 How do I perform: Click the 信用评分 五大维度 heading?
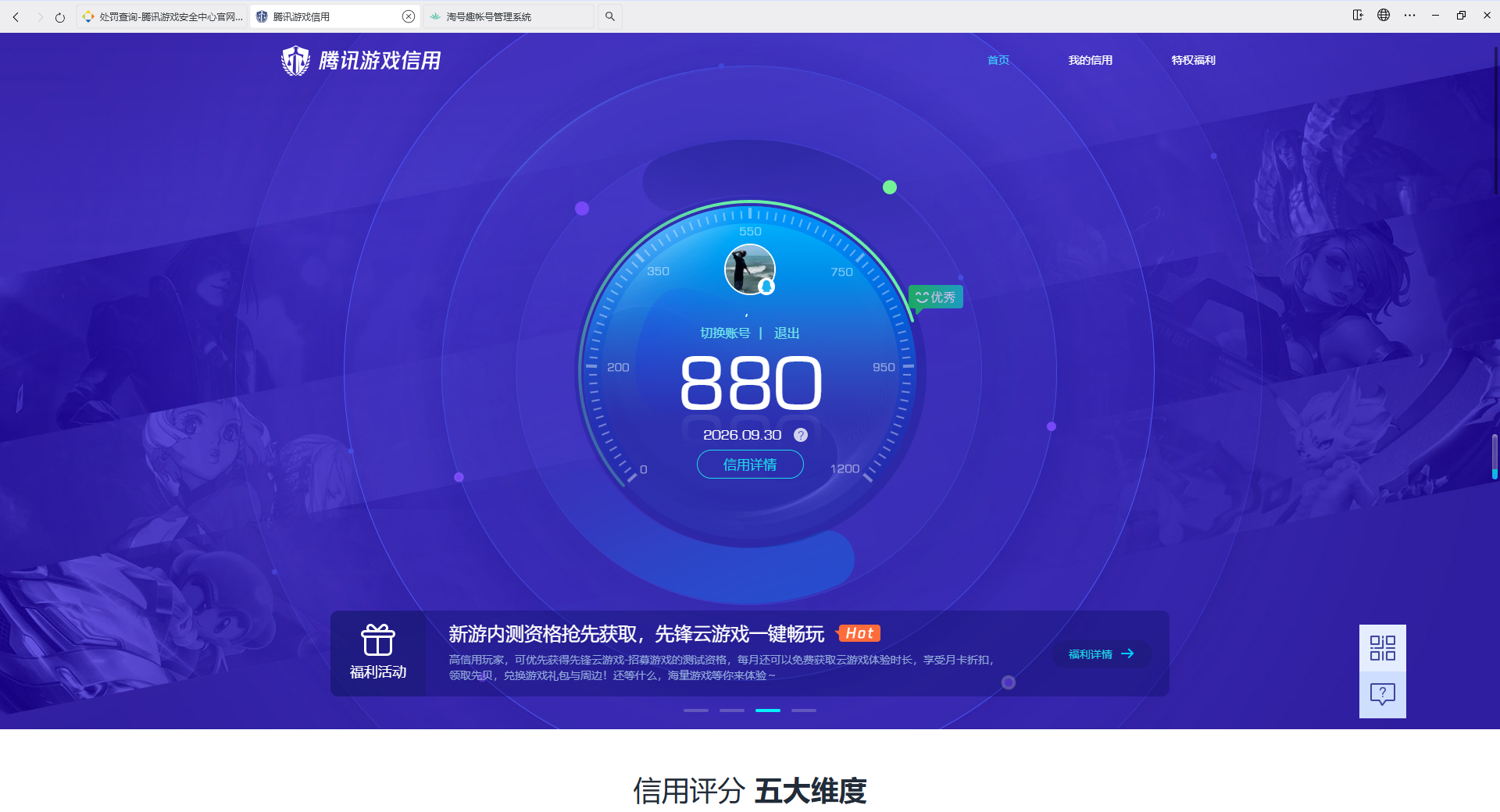point(750,791)
